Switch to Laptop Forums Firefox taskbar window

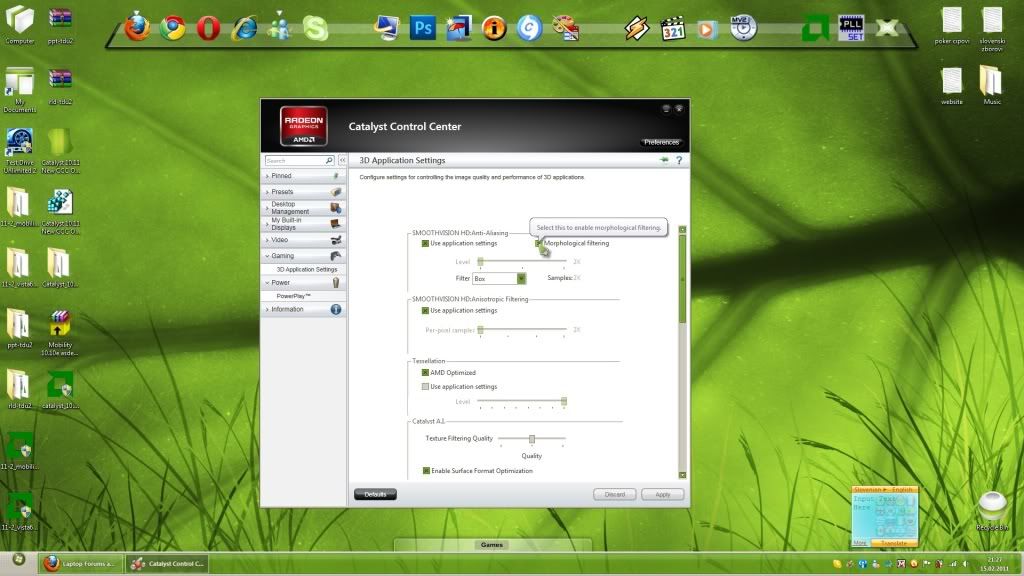[80, 564]
